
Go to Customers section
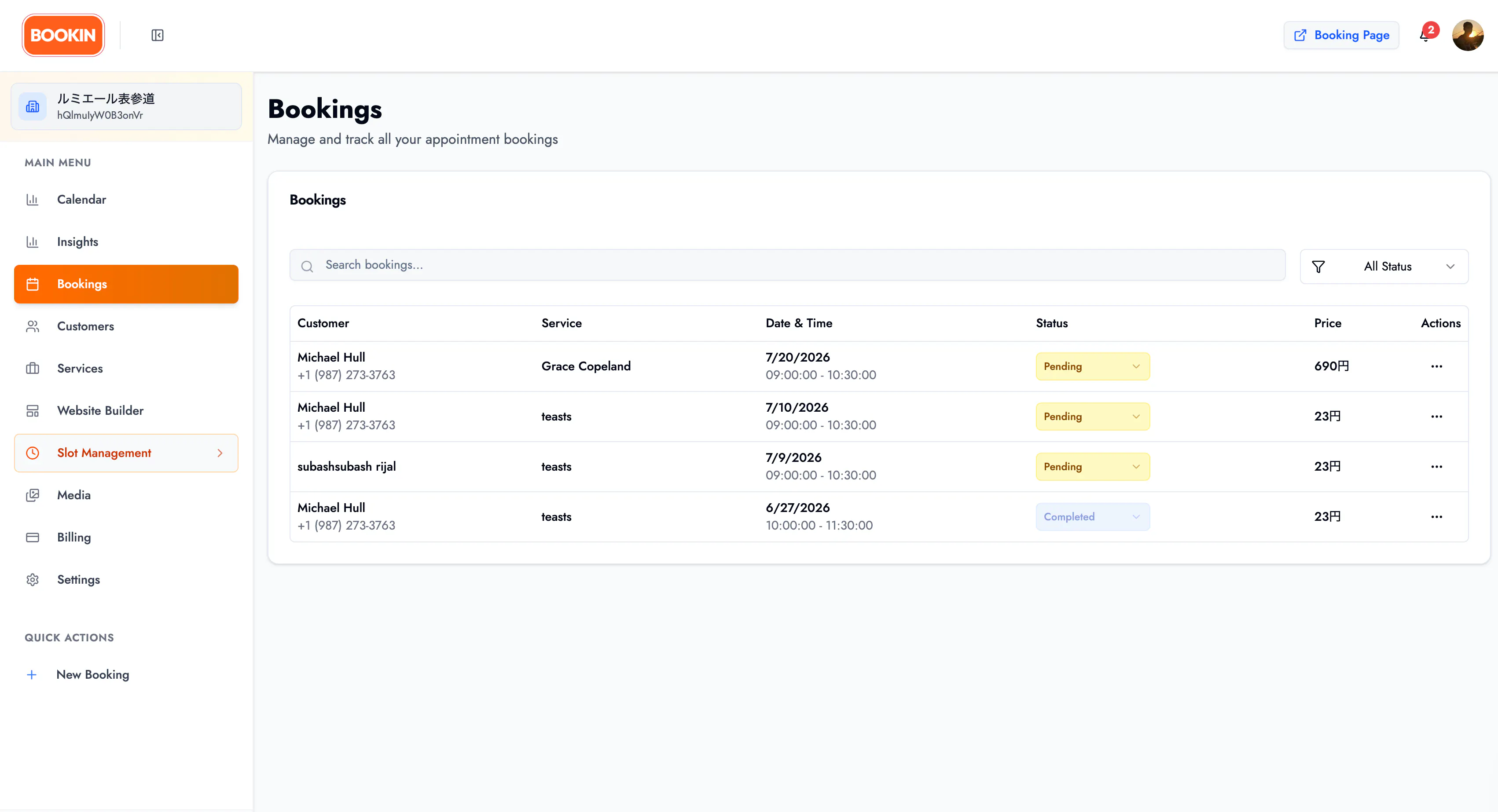click(x=126, y=326)
